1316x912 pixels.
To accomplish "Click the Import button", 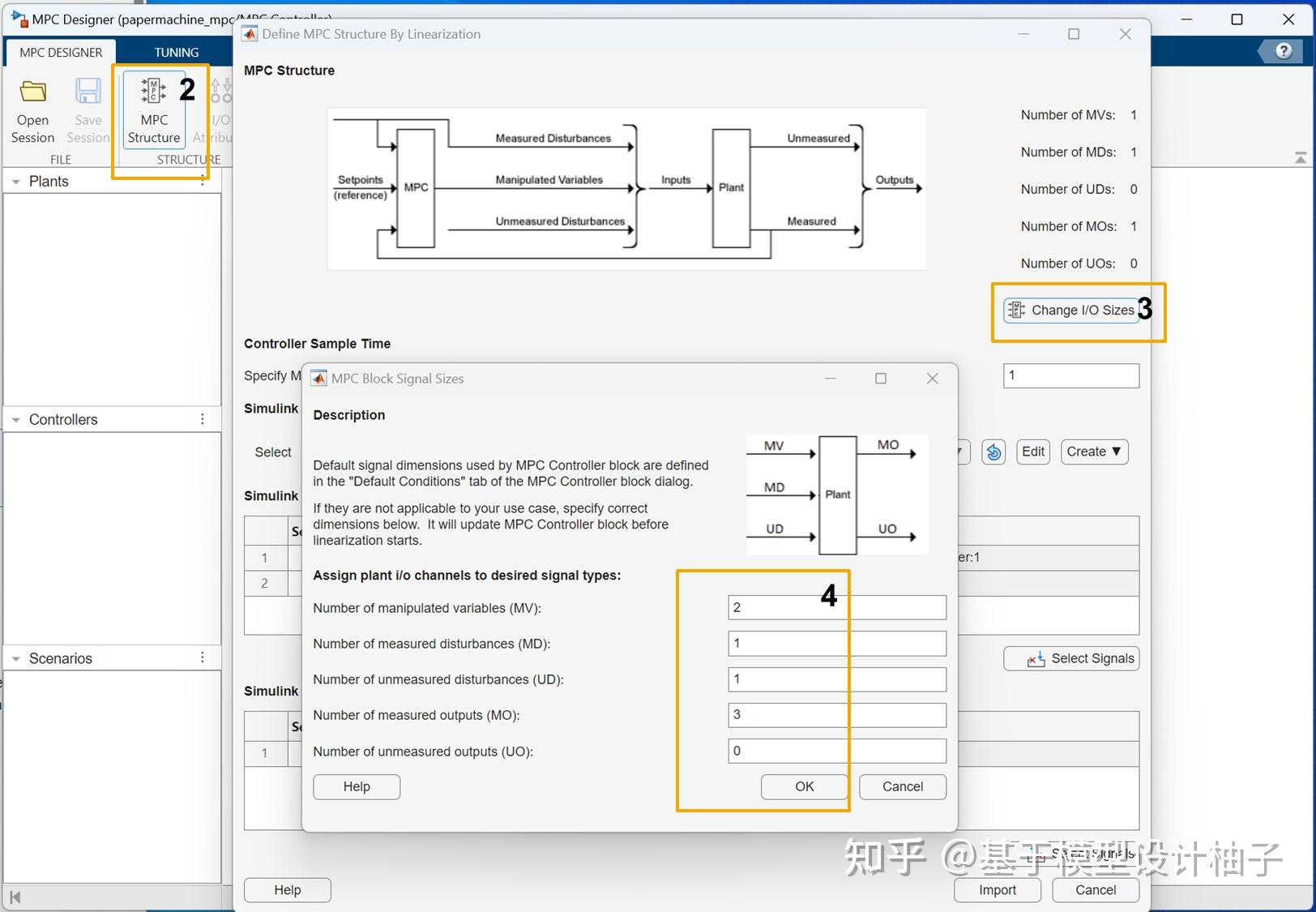I will point(997,889).
